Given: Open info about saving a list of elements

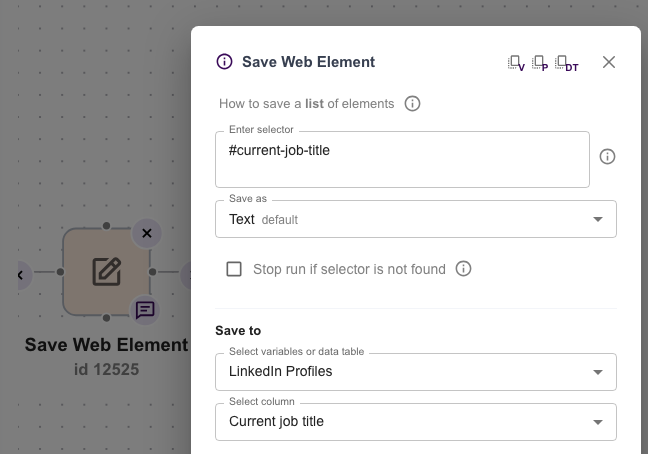Looking at the screenshot, I should (412, 103).
